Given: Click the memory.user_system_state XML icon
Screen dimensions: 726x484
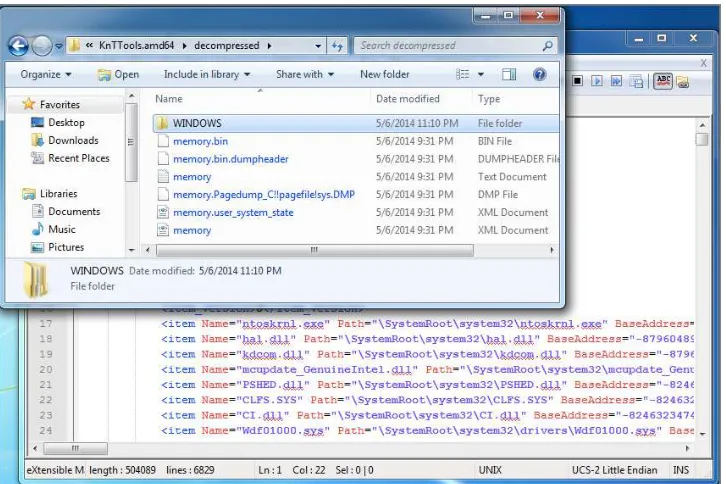Looking at the screenshot, I should point(163,213).
